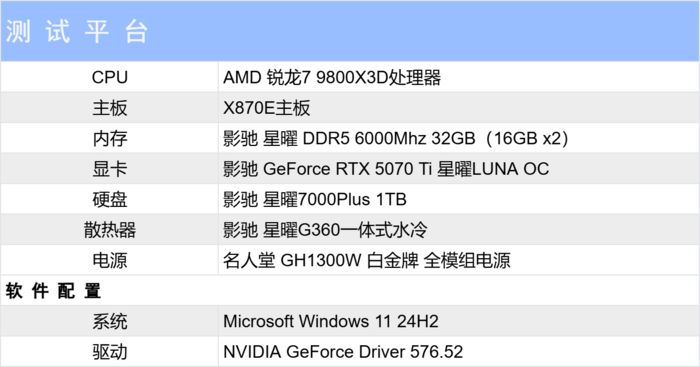Click AMD 锐龙7 9800X3D处理器 text
Screen dimensions: 700x367
pyautogui.click(x=332, y=77)
